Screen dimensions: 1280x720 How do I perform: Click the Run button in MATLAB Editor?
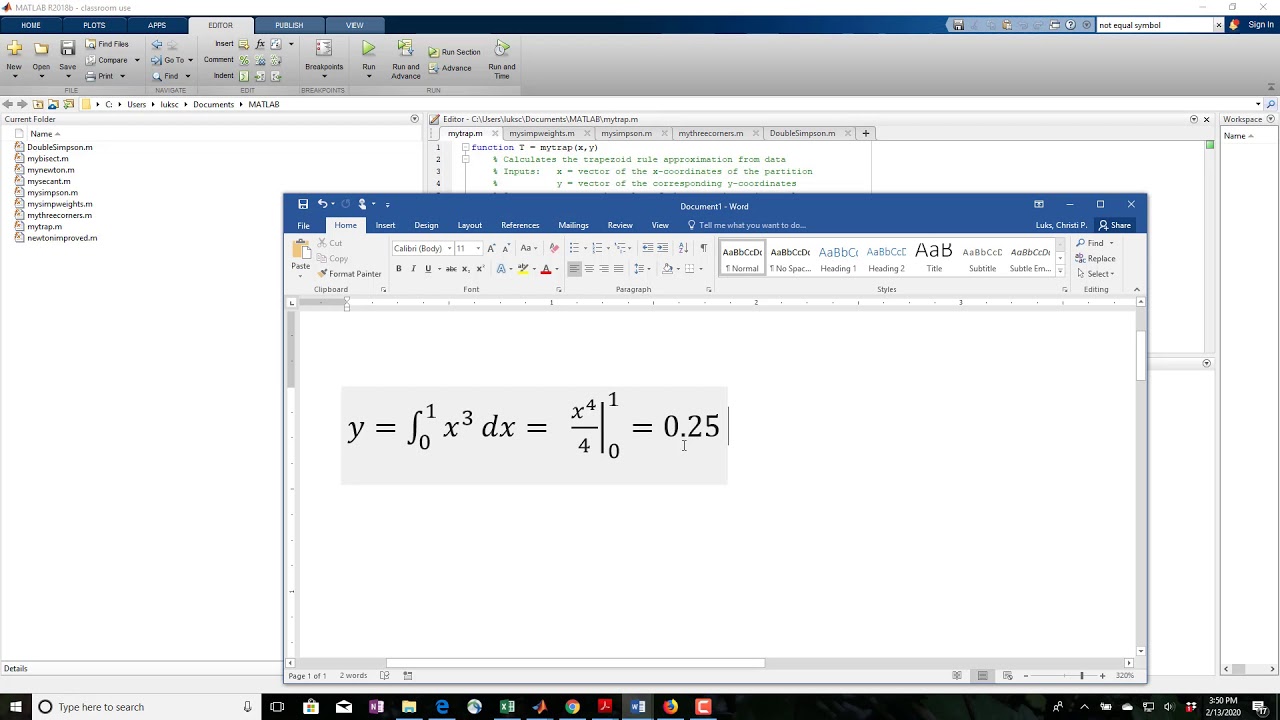369,55
